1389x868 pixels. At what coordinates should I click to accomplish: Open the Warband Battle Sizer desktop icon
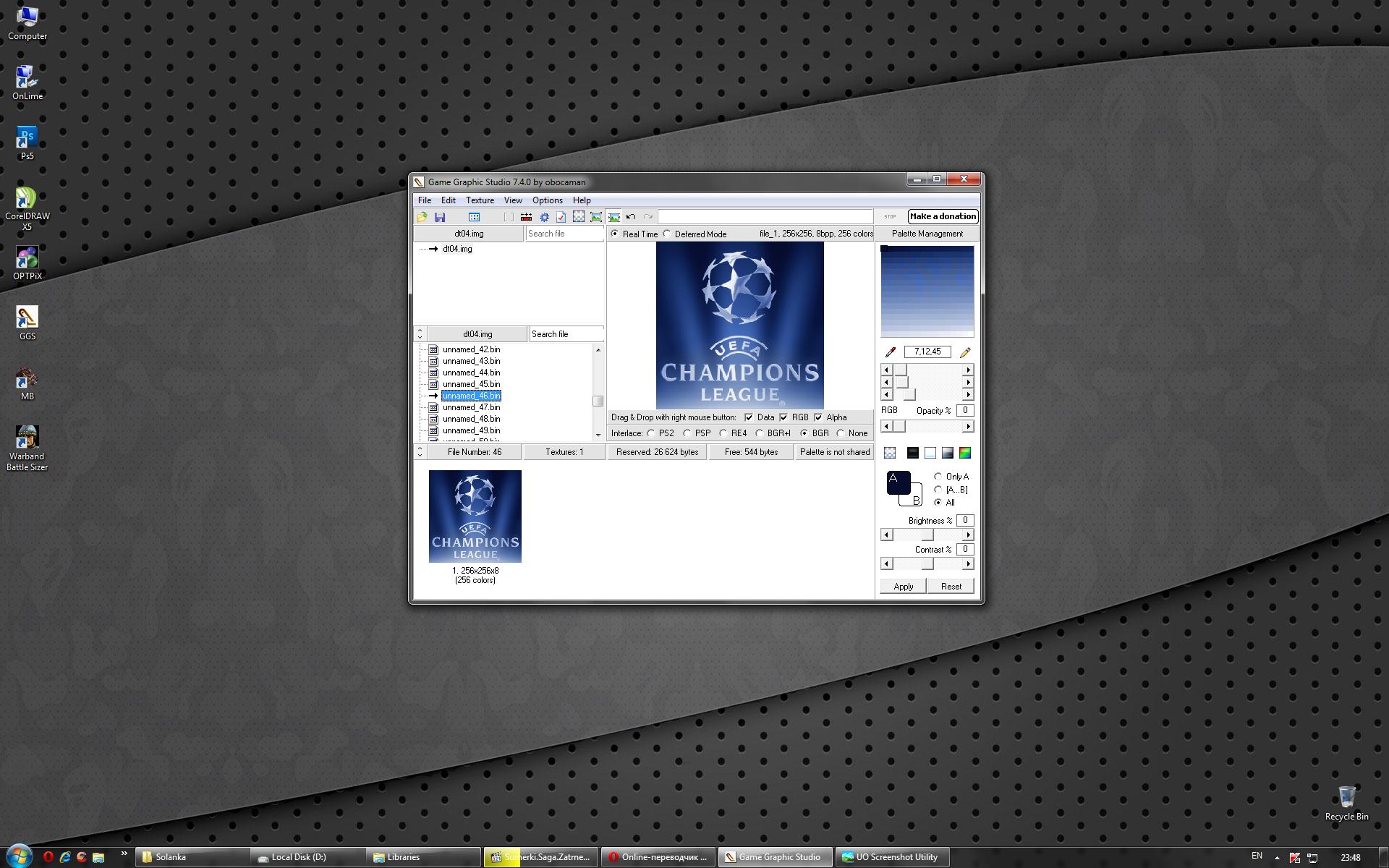click(27, 448)
